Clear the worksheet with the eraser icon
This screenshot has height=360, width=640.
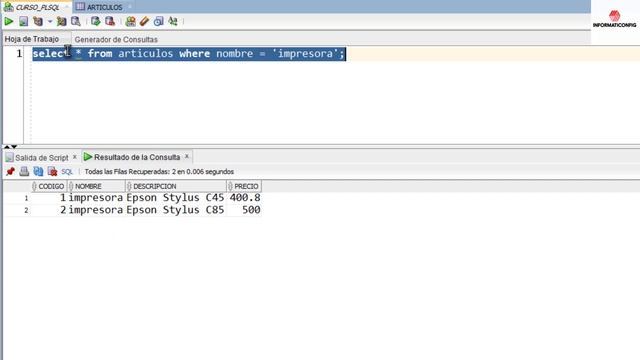click(x=144, y=21)
